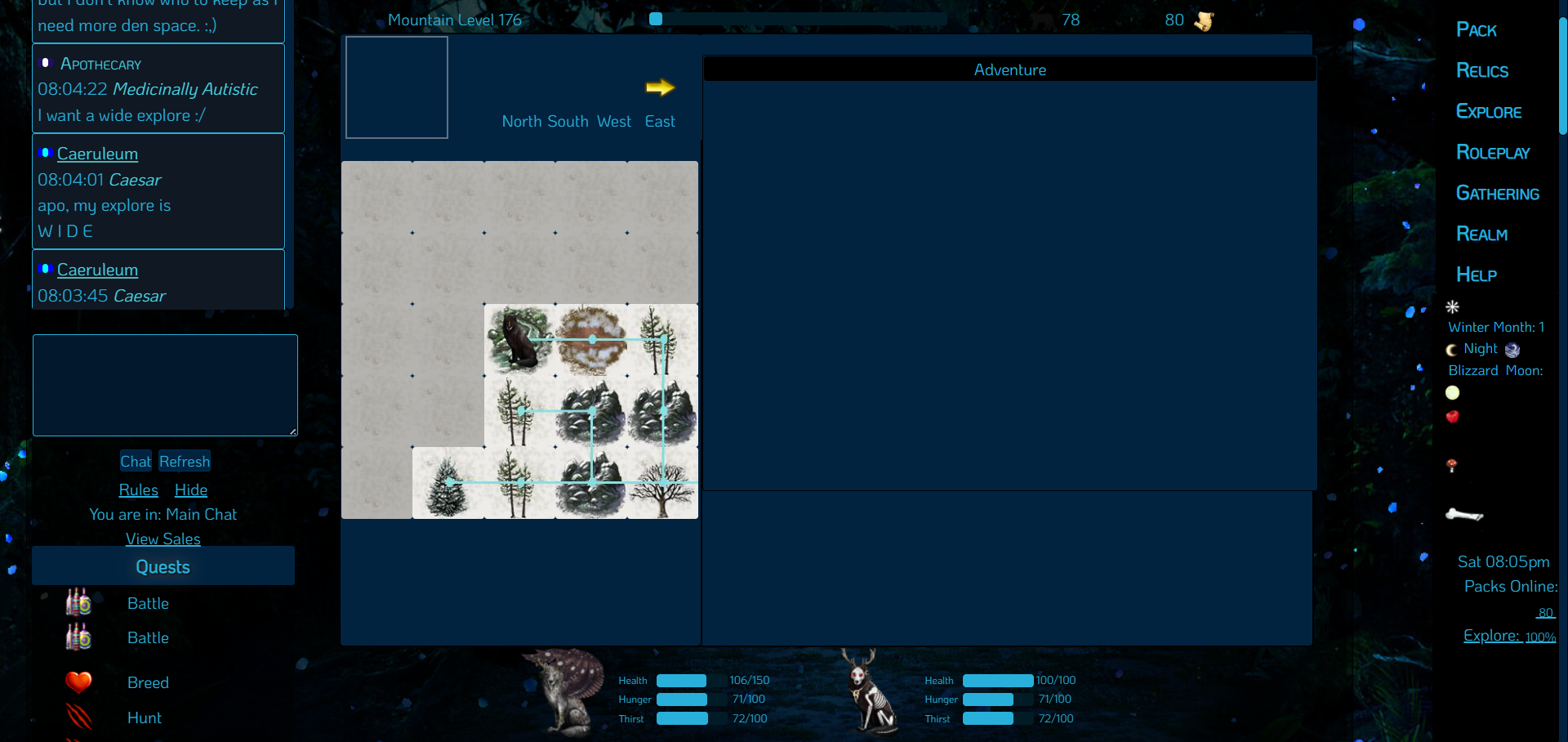Click the Medicinally Autistic username
The width and height of the screenshot is (1568, 742).
click(185, 89)
